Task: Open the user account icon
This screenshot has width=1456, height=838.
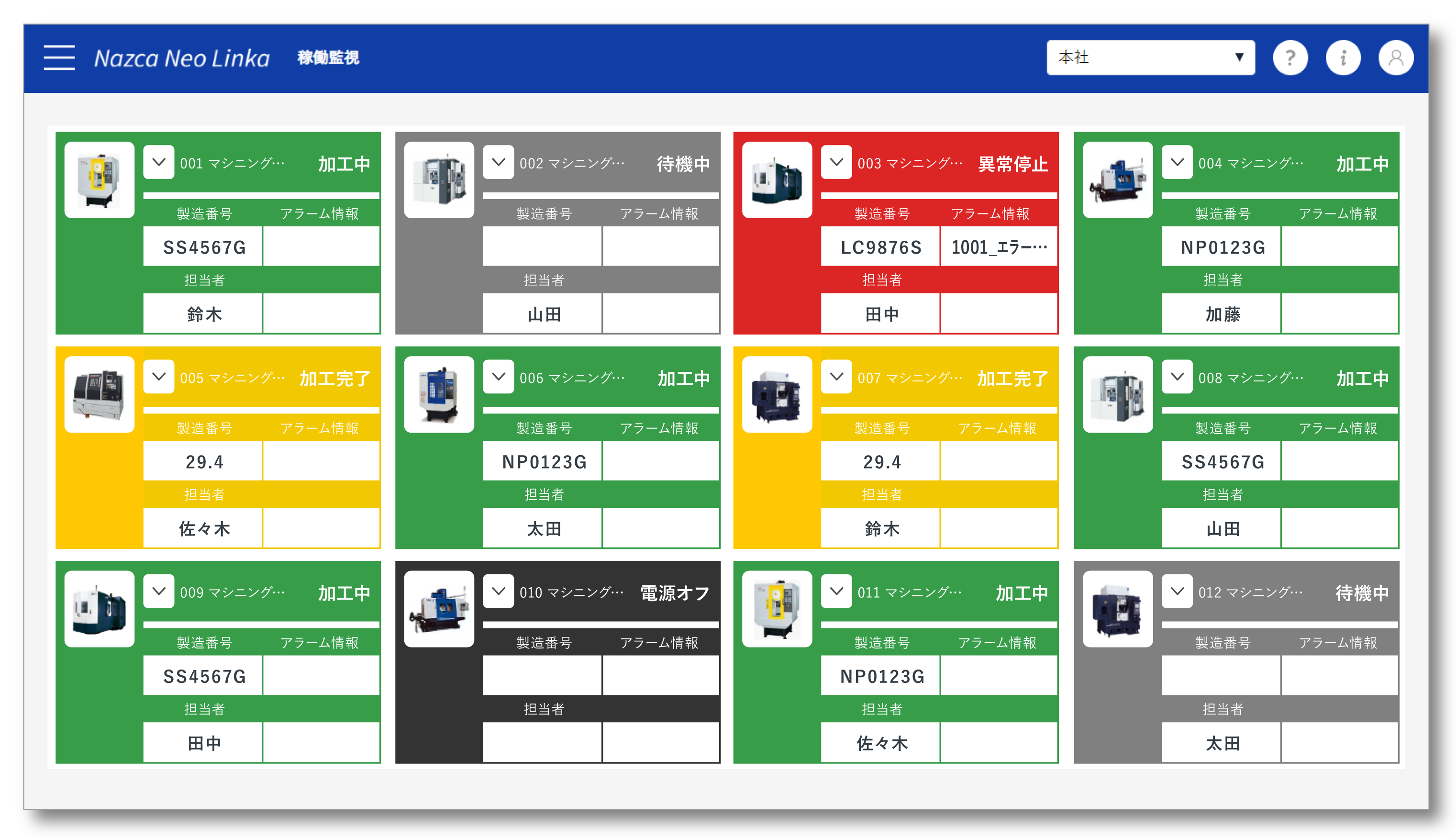Action: [1396, 57]
